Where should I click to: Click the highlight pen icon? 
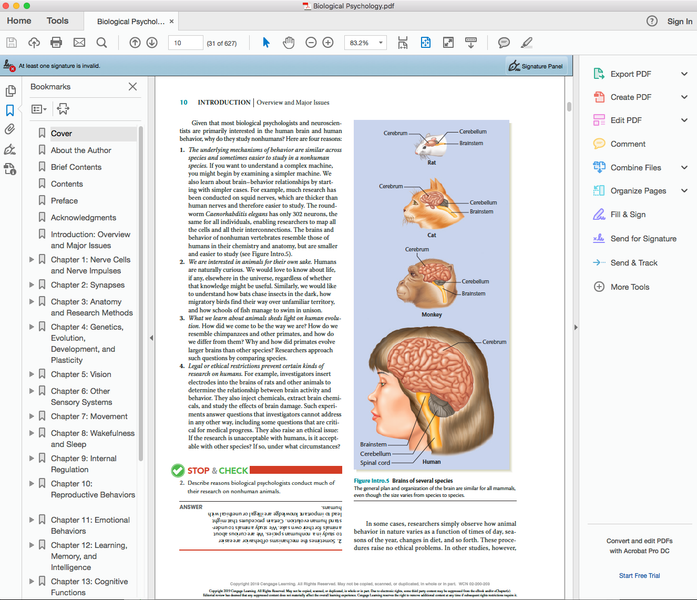pyautogui.click(x=527, y=43)
